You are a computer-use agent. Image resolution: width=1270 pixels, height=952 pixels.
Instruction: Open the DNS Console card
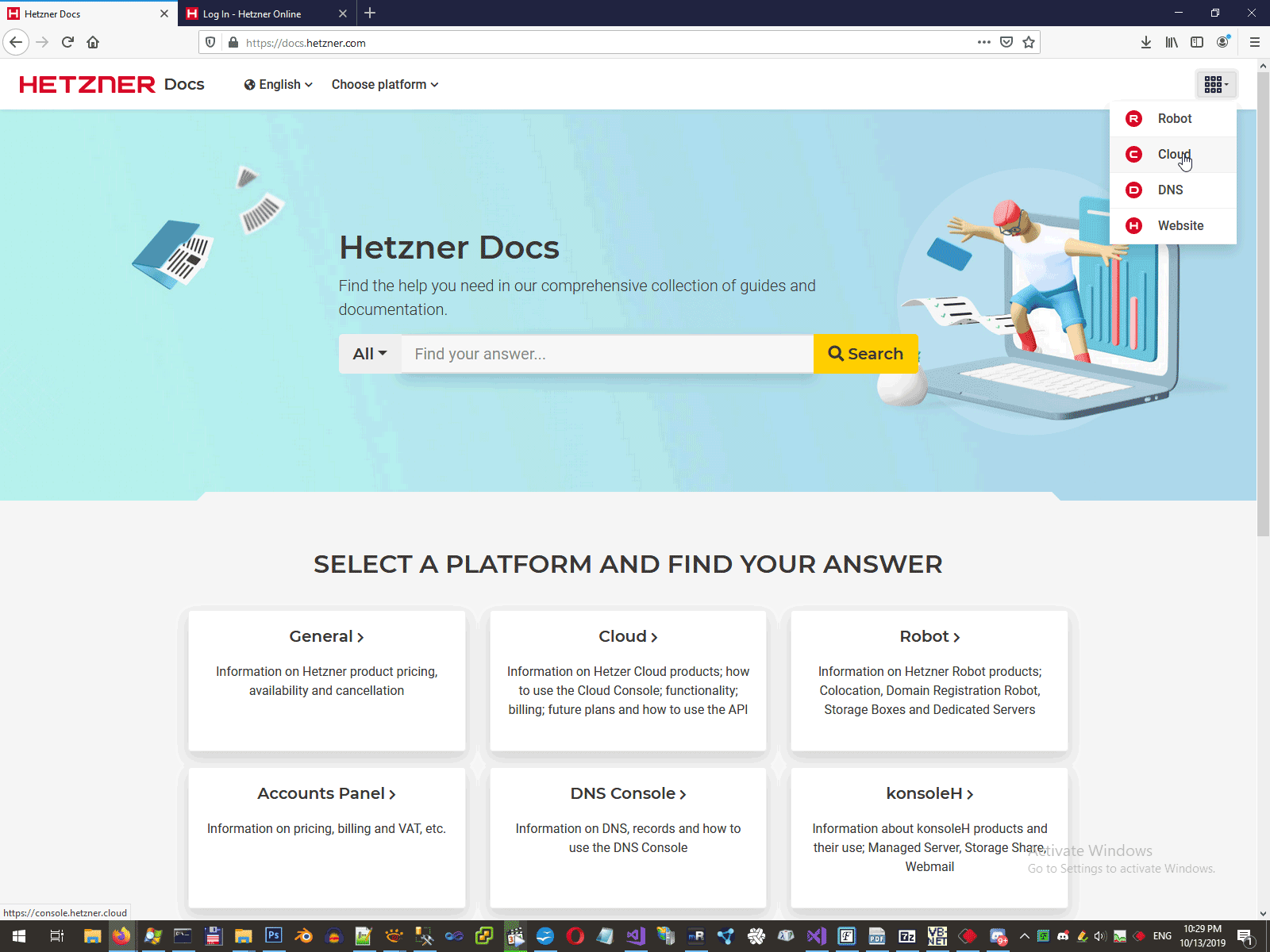[x=628, y=837]
